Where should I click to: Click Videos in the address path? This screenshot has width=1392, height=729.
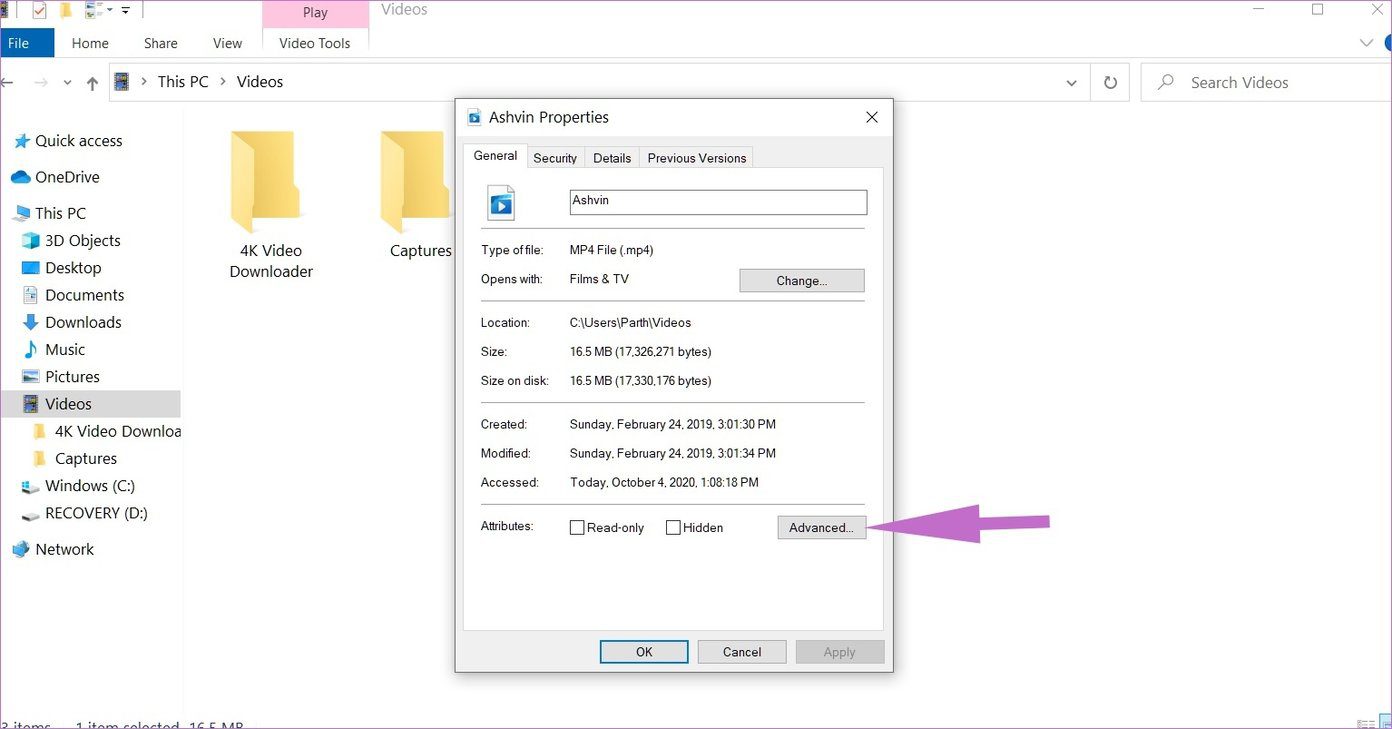tap(260, 82)
